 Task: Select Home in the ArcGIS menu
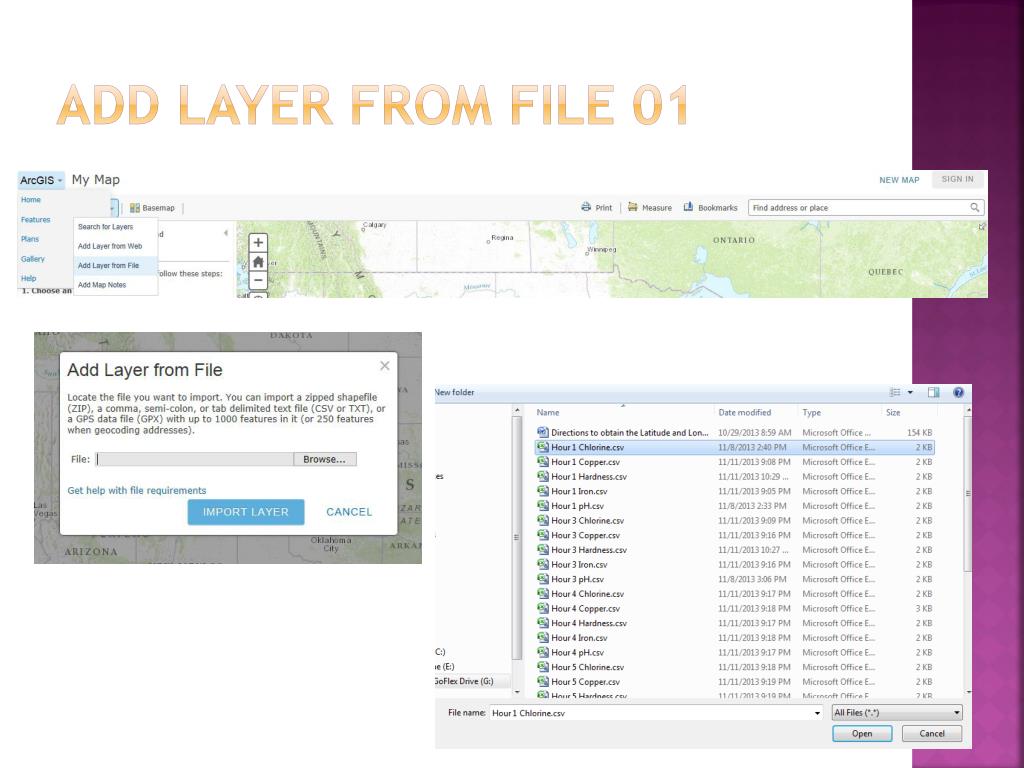click(x=31, y=200)
